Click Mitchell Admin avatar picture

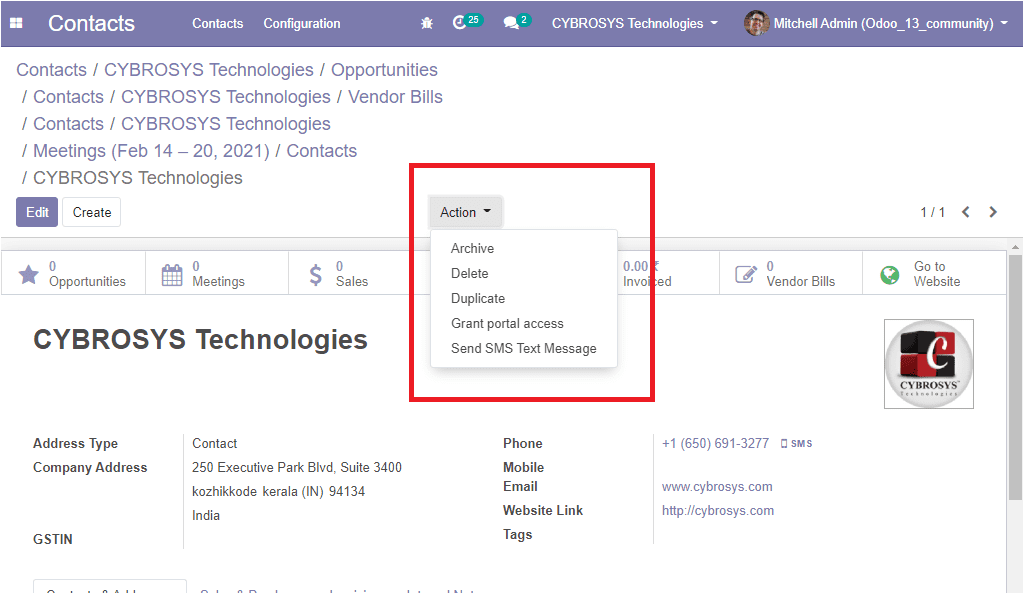click(756, 23)
